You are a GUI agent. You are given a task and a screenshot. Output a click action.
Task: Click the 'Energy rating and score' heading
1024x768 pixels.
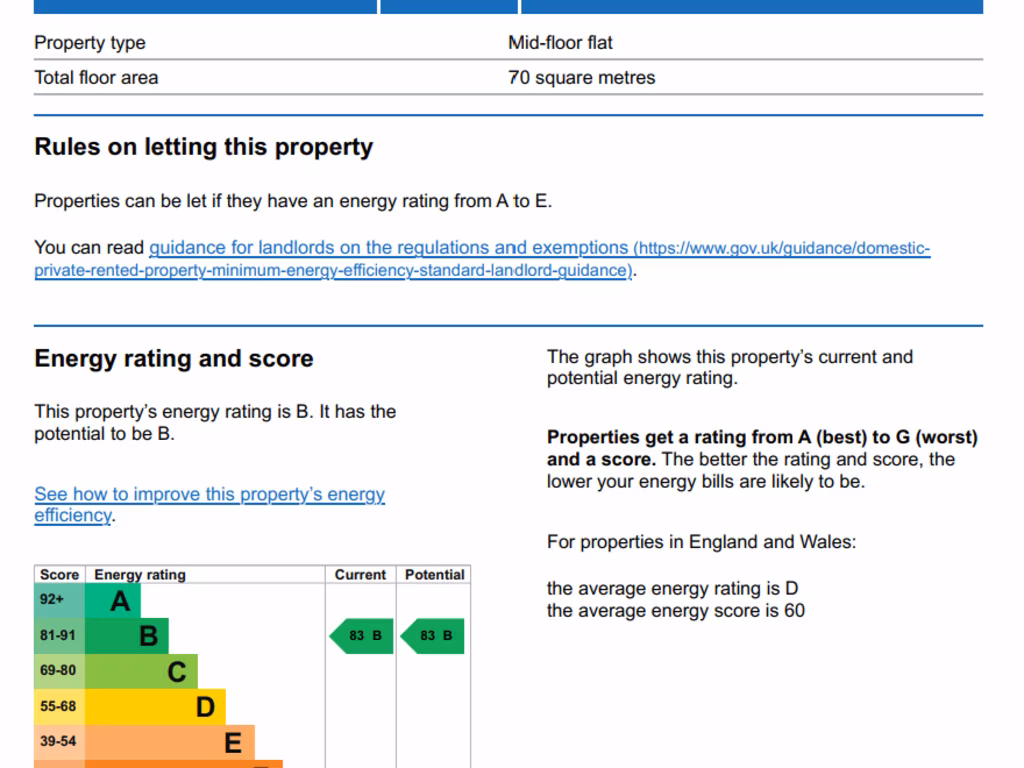click(x=173, y=359)
